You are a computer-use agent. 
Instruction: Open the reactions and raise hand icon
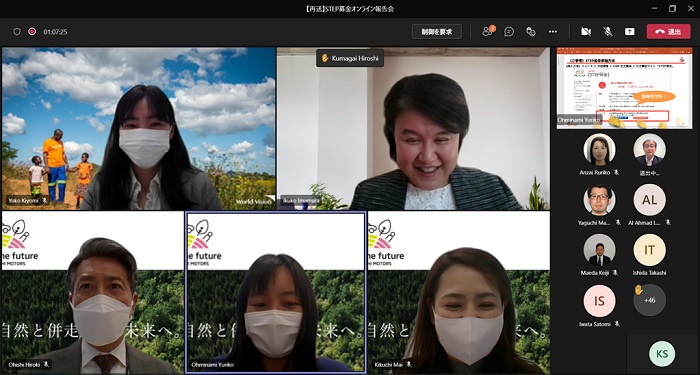click(530, 32)
